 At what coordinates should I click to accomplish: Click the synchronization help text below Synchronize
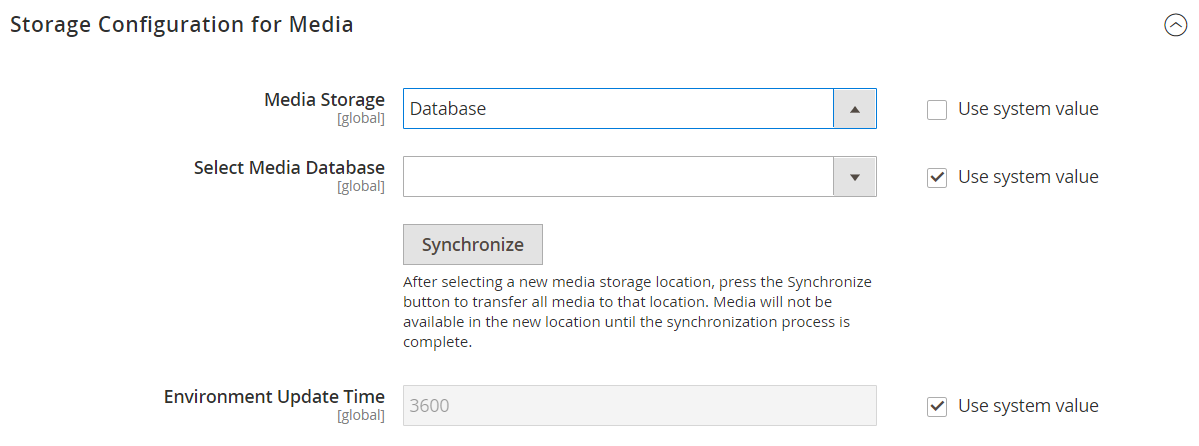pos(637,312)
